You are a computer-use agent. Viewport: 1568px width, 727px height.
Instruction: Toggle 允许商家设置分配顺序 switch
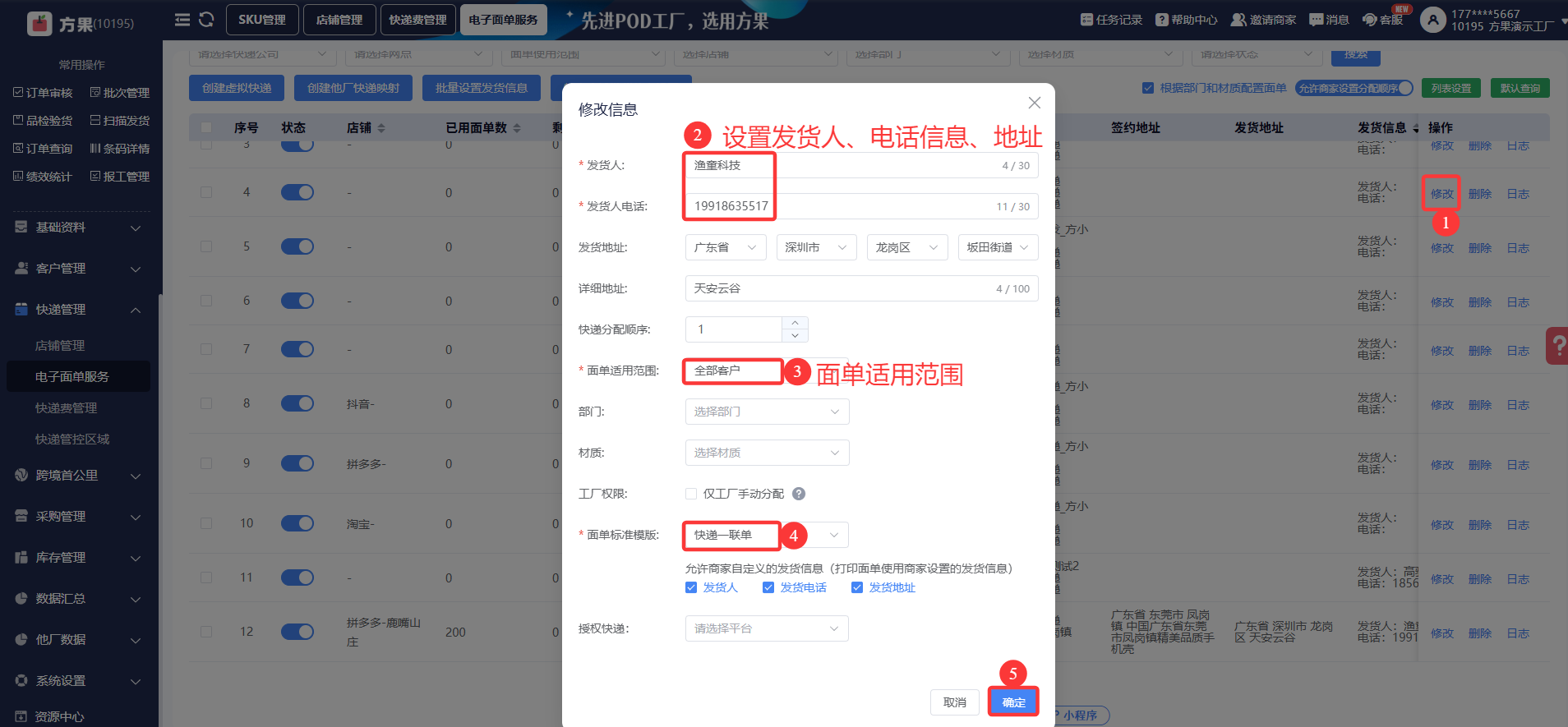pos(1354,88)
